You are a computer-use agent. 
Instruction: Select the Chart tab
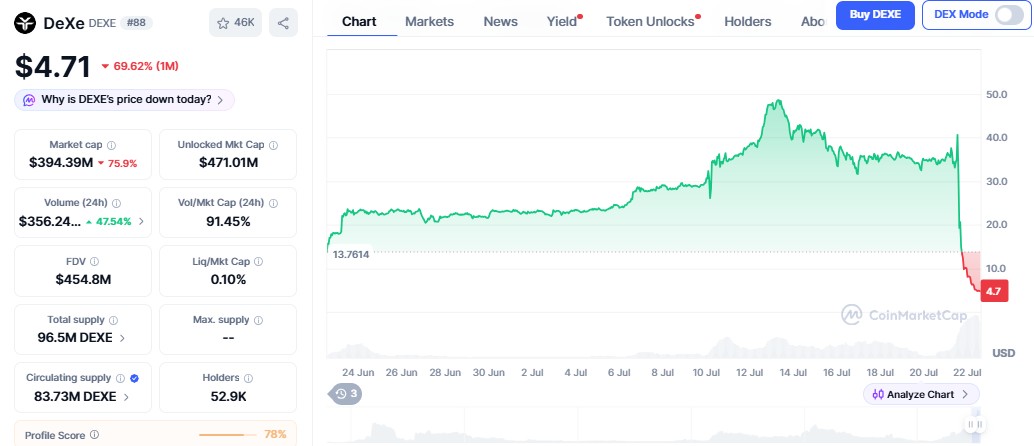[359, 22]
